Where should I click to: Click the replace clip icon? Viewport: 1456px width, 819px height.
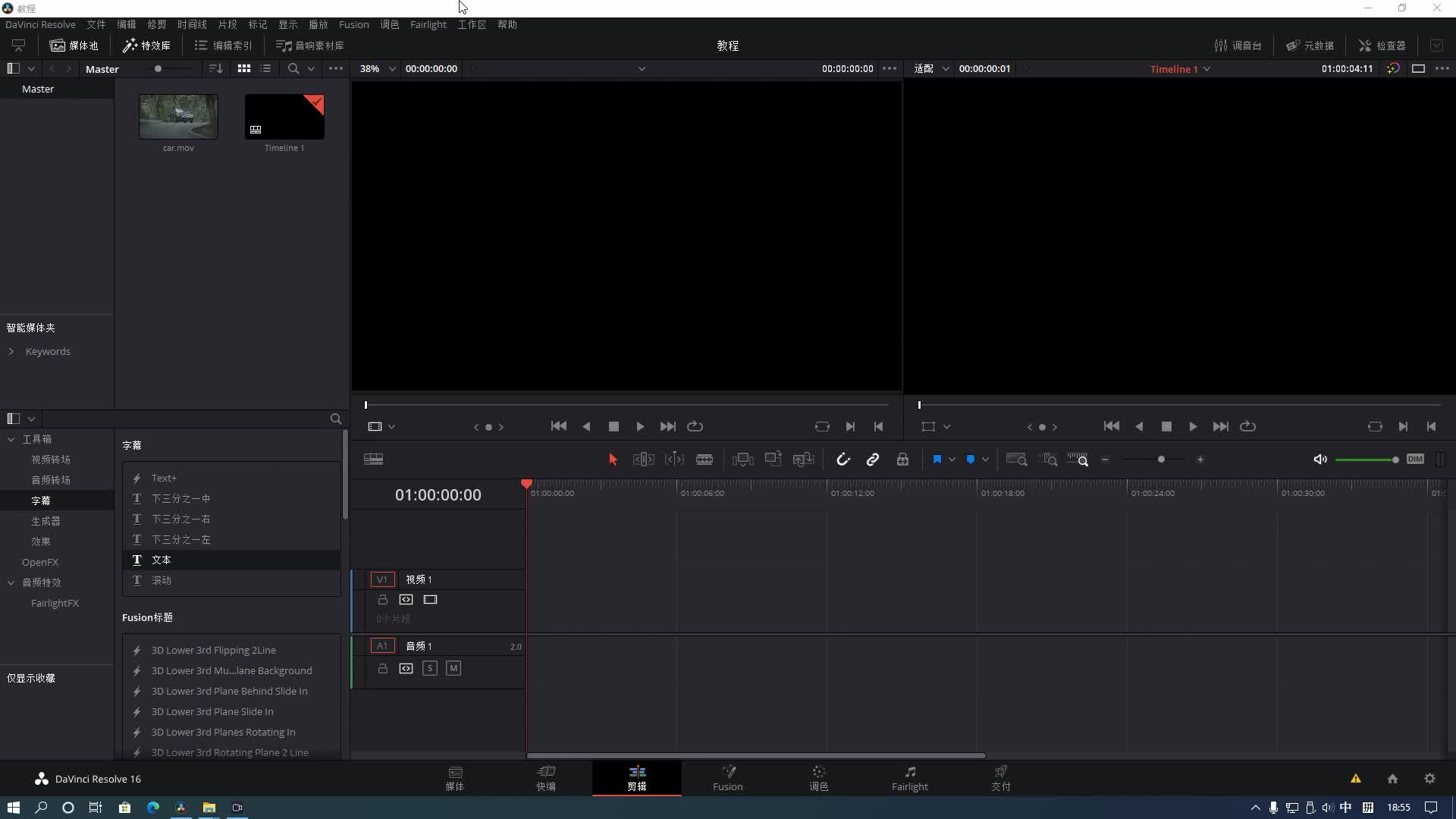coord(803,460)
